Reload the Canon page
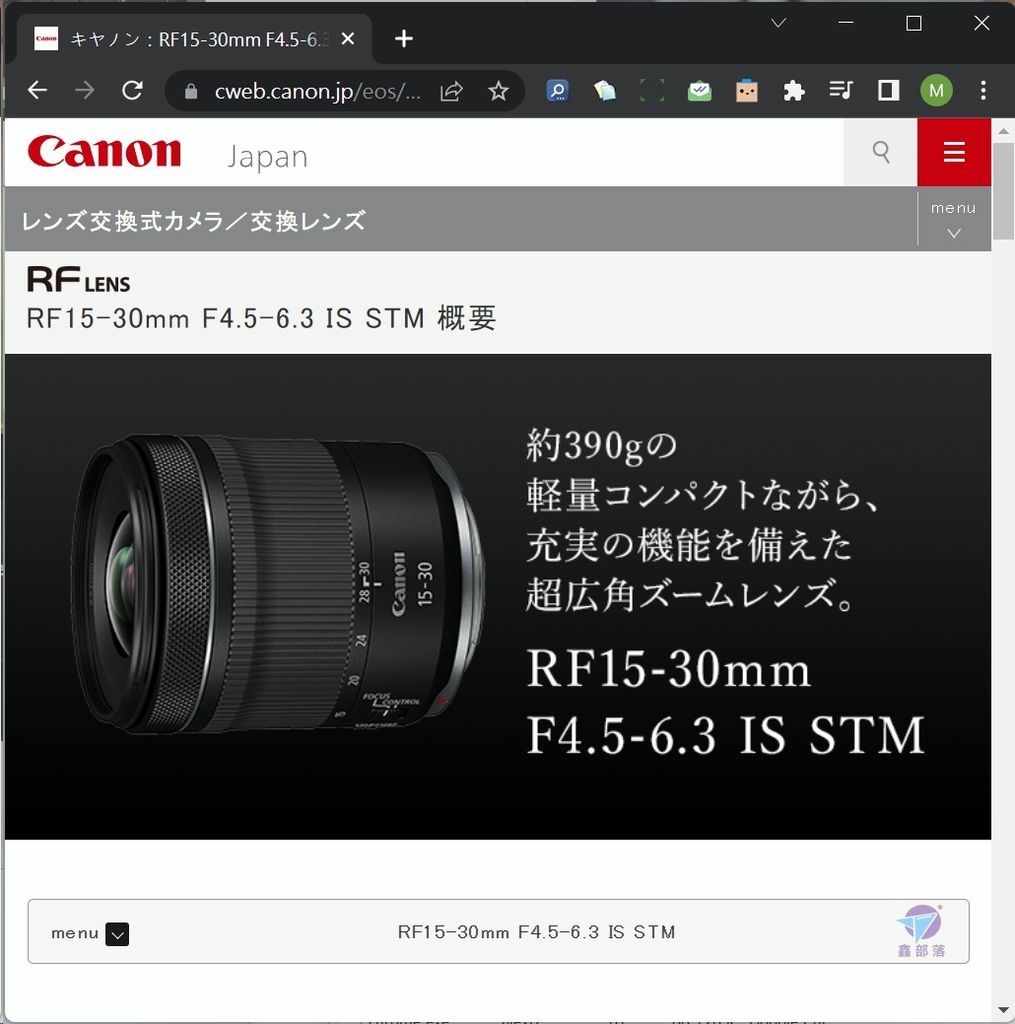Screen dimensions: 1015x1024 (x=133, y=90)
